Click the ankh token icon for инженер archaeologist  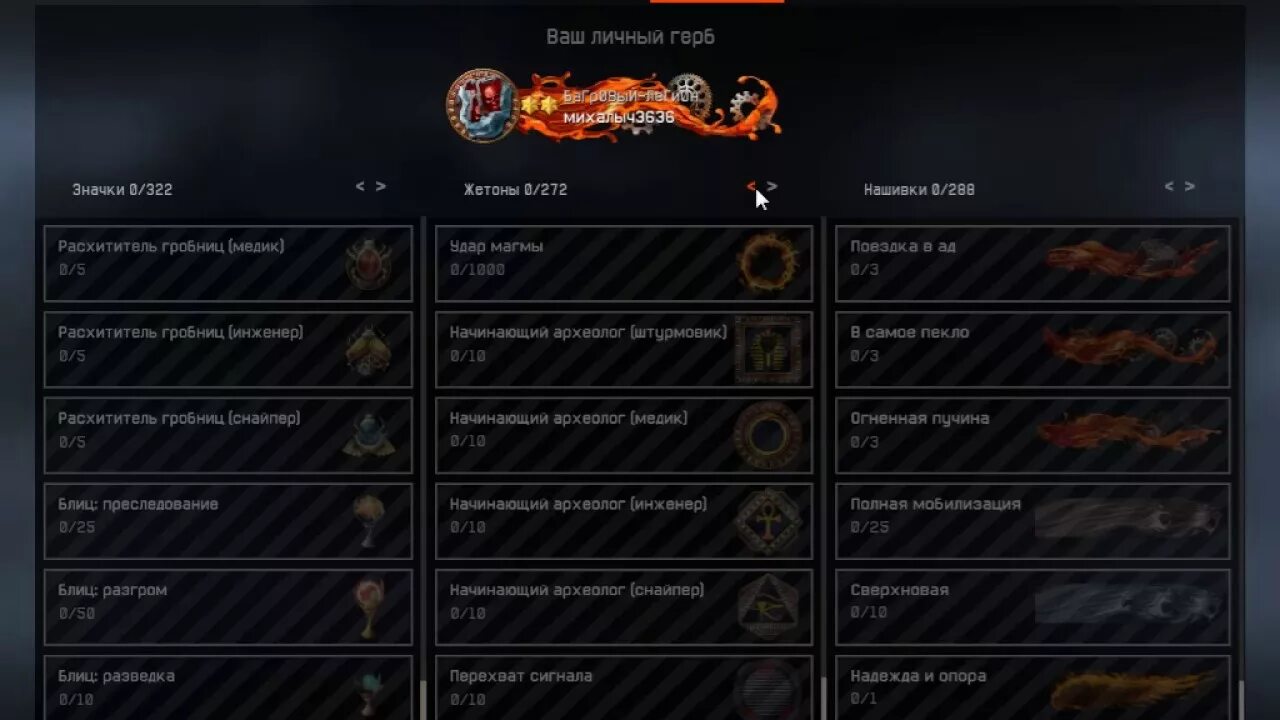(x=768, y=522)
